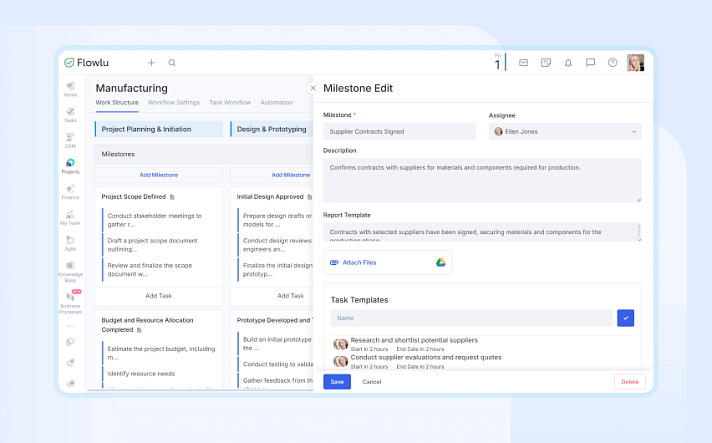
Task: Open the search magnifier in header
Action: (172, 62)
